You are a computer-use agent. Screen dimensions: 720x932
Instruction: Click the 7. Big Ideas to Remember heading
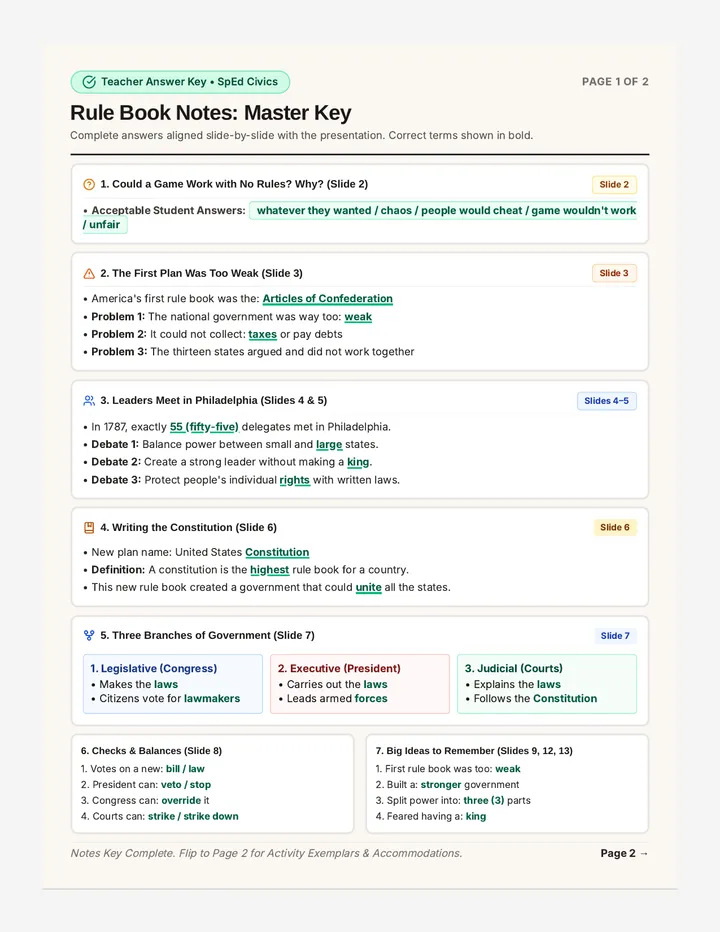coord(474,751)
